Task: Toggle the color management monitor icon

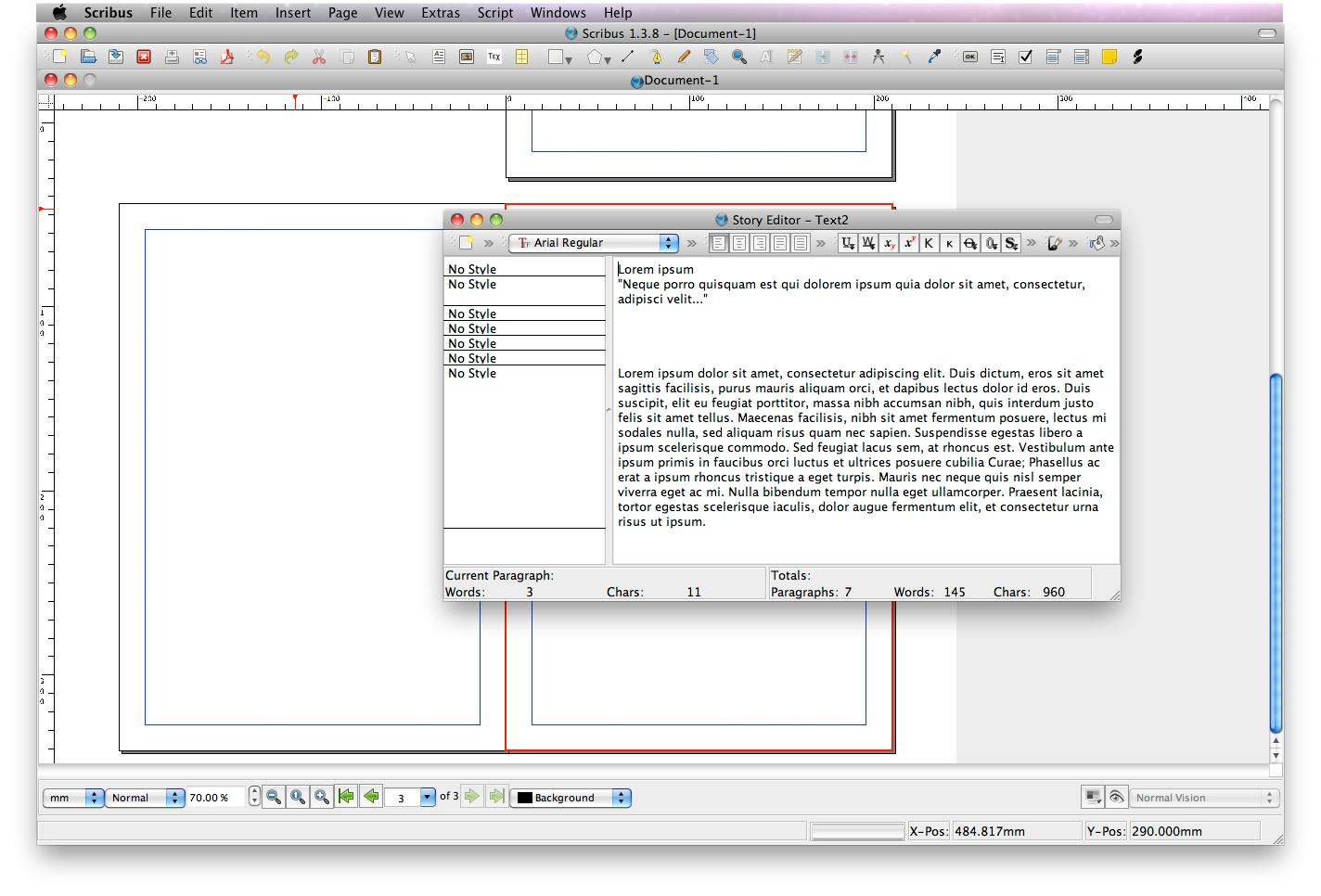Action: 1093,797
